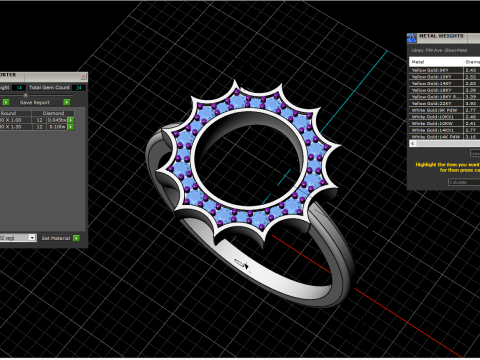Image resolution: width=480 pixels, height=360 pixels.
Task: Click Metal column header in weights table
Action: (x=436, y=62)
